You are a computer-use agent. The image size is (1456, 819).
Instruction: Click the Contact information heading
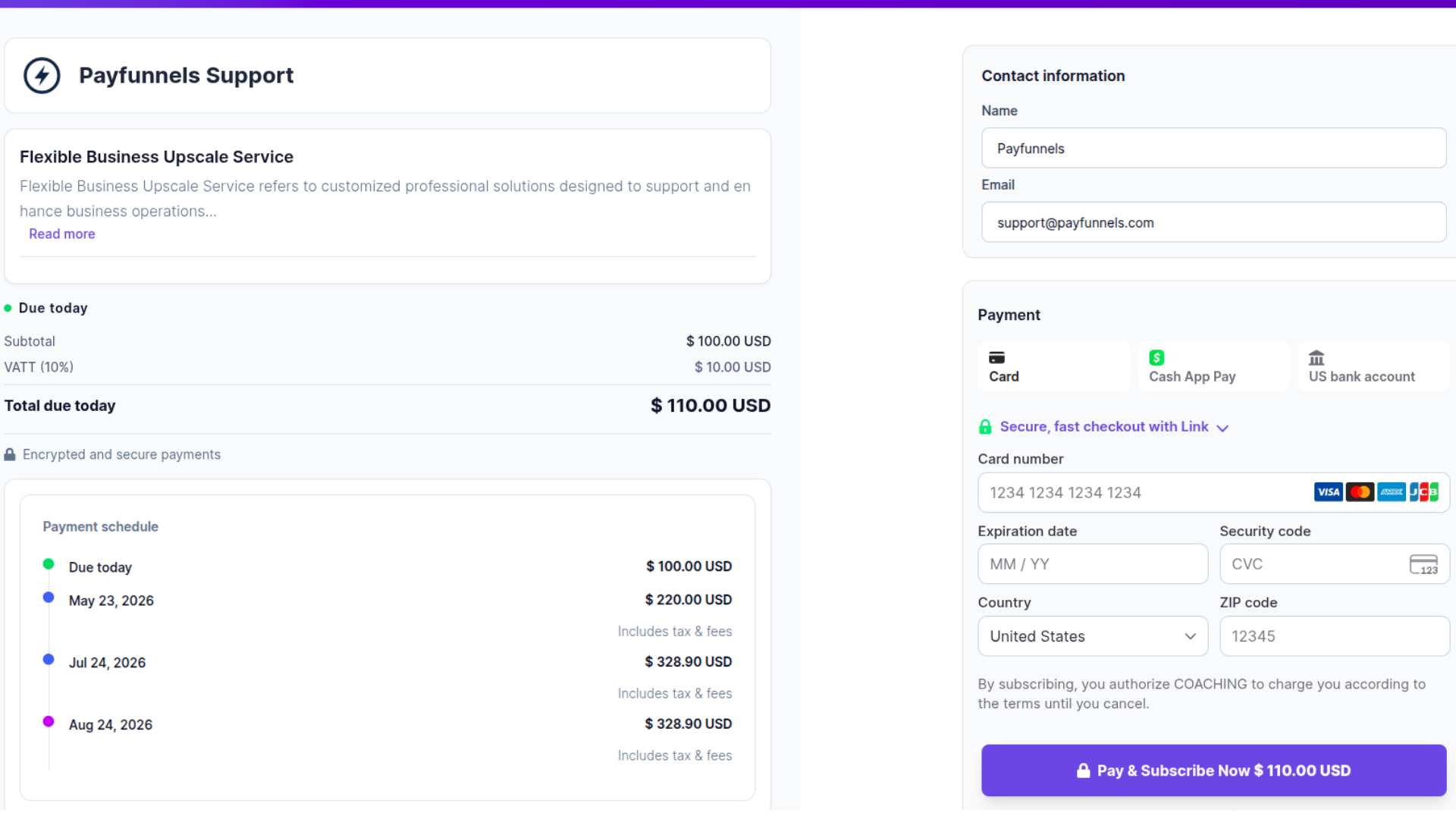click(1053, 76)
